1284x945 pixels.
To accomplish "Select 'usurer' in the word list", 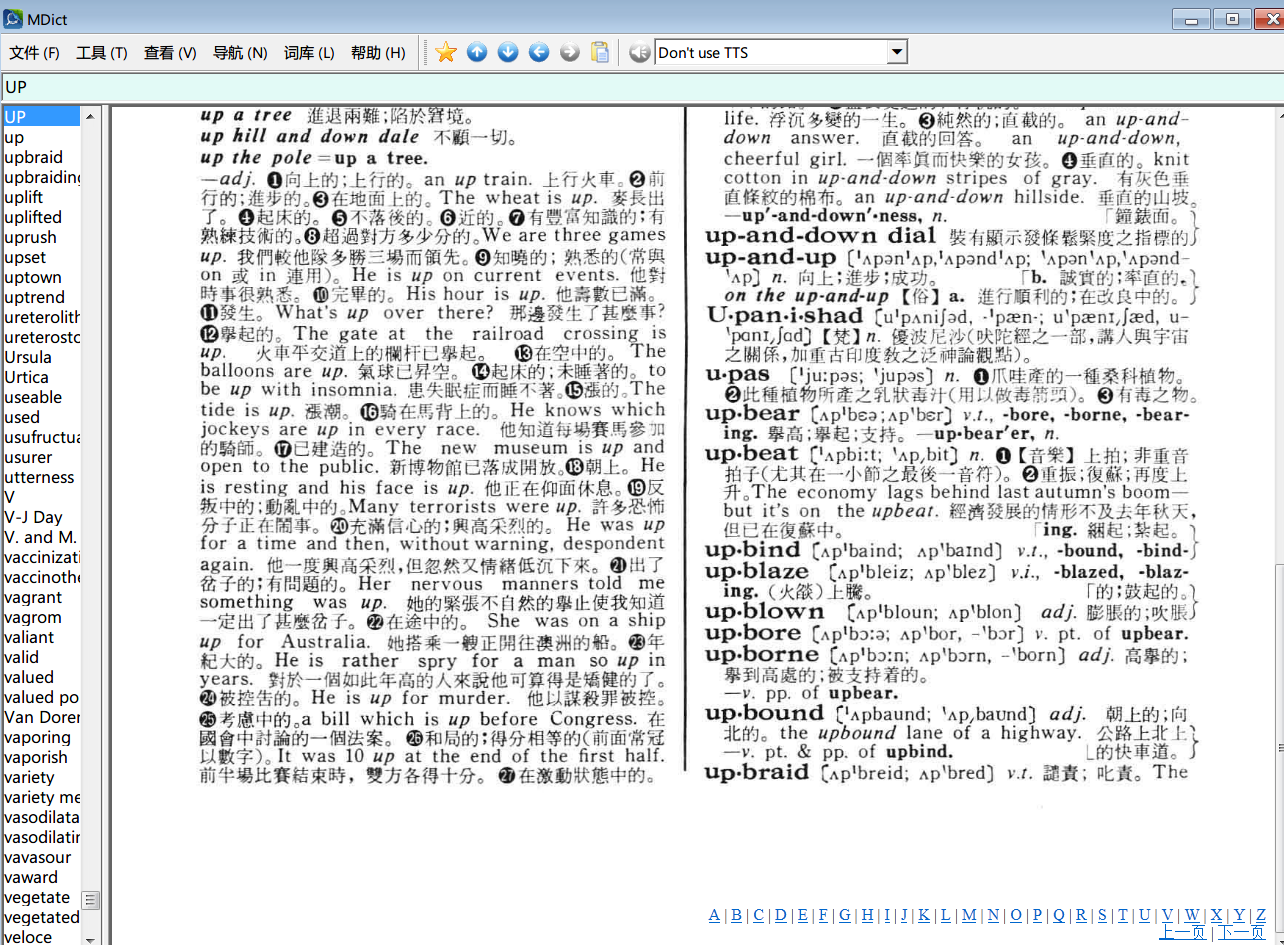I will [x=28, y=457].
